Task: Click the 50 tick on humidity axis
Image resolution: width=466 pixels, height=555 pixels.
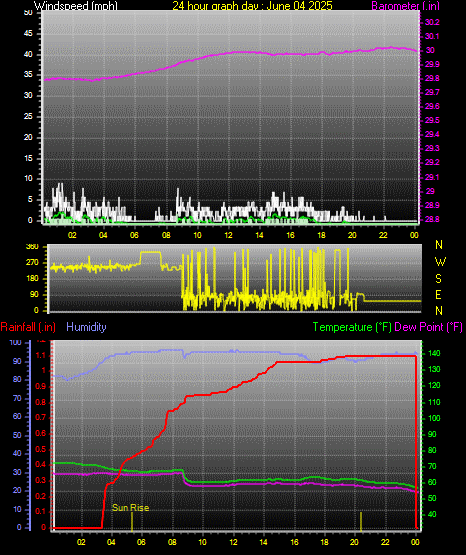Action: (17, 435)
